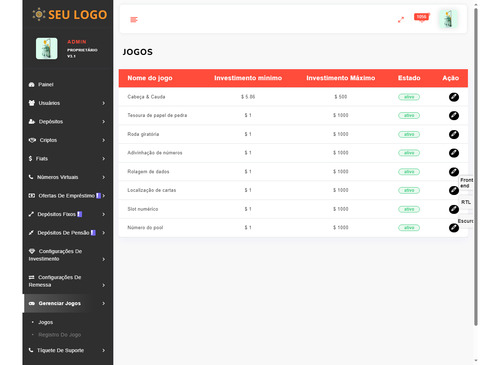Edit the Número do pool game
Image resolution: width=500 pixels, height=365 pixels.
[x=454, y=228]
